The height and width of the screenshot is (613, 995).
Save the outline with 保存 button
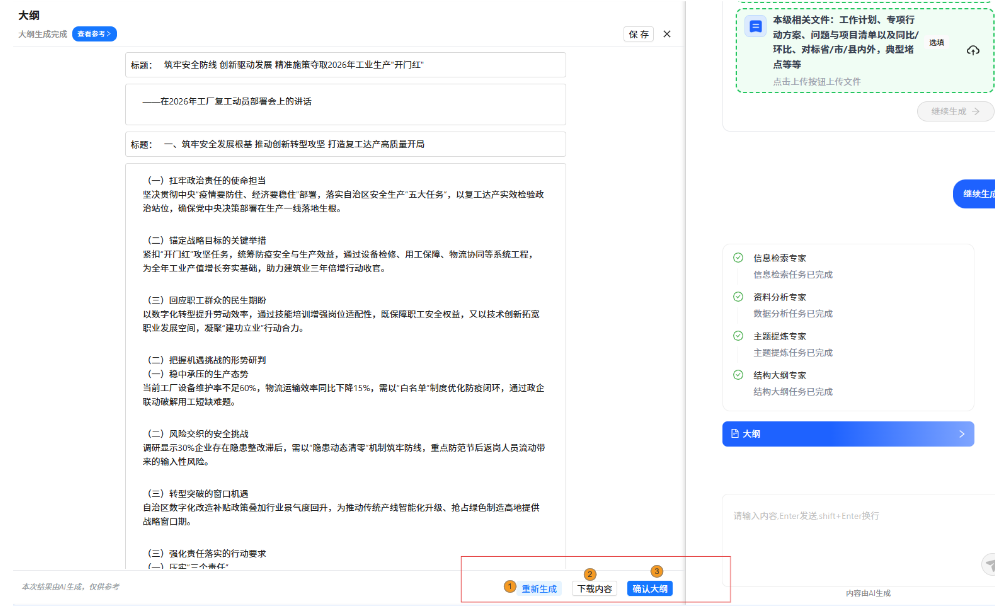[x=638, y=34]
